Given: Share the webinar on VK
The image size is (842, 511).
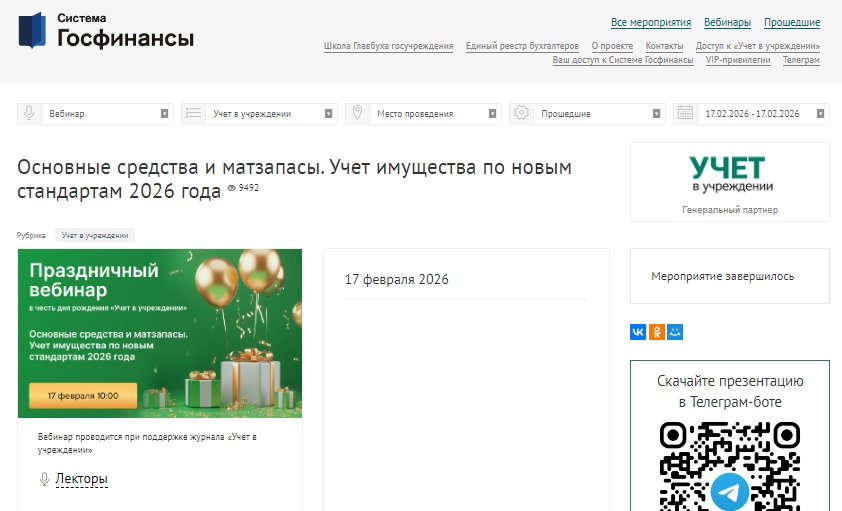Looking at the screenshot, I should [x=638, y=332].
